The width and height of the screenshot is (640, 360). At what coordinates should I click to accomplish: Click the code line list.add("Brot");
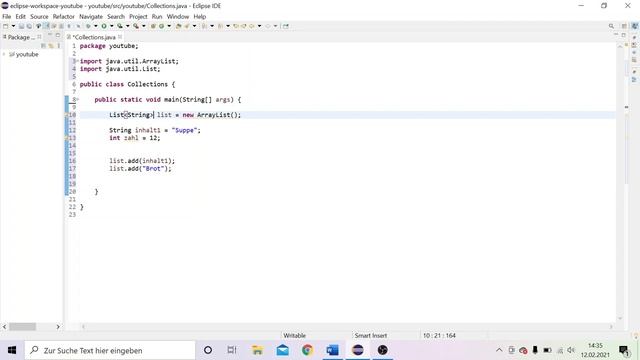140,169
